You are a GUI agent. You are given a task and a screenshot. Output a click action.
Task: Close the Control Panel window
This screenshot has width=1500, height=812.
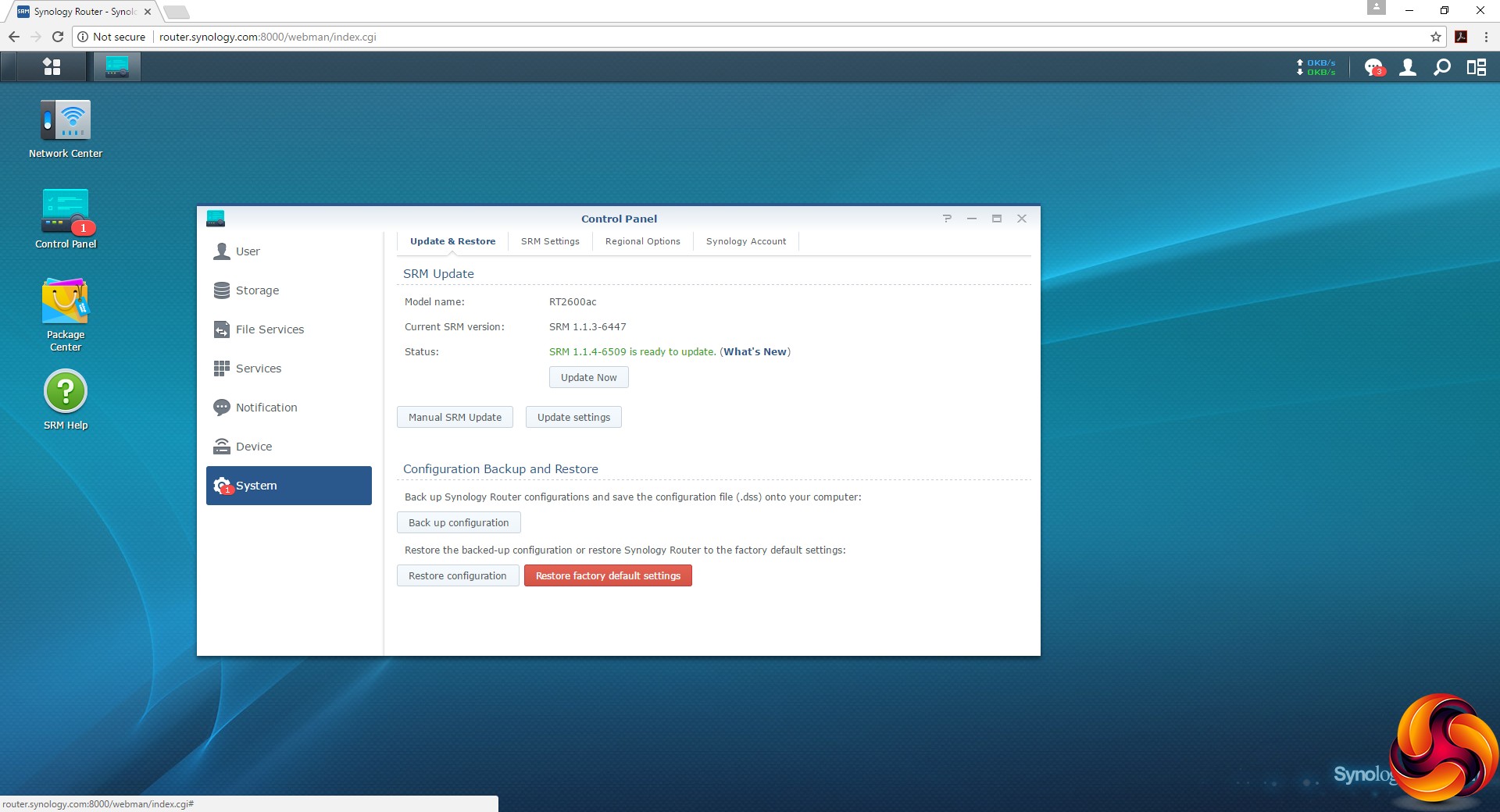(1022, 219)
